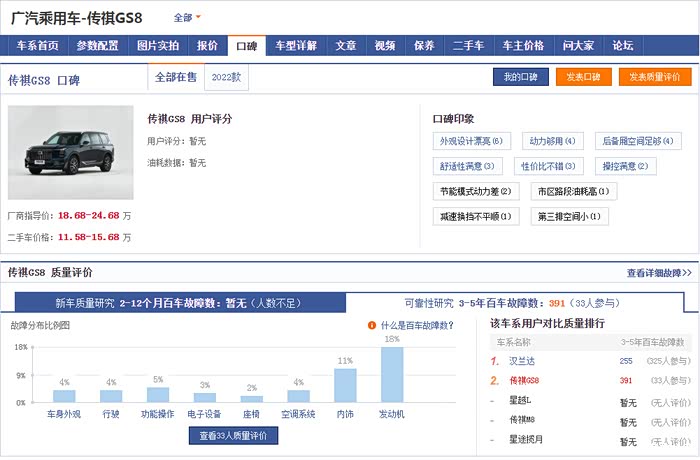Switch to 新车质量研究 tab

(x=180, y=303)
